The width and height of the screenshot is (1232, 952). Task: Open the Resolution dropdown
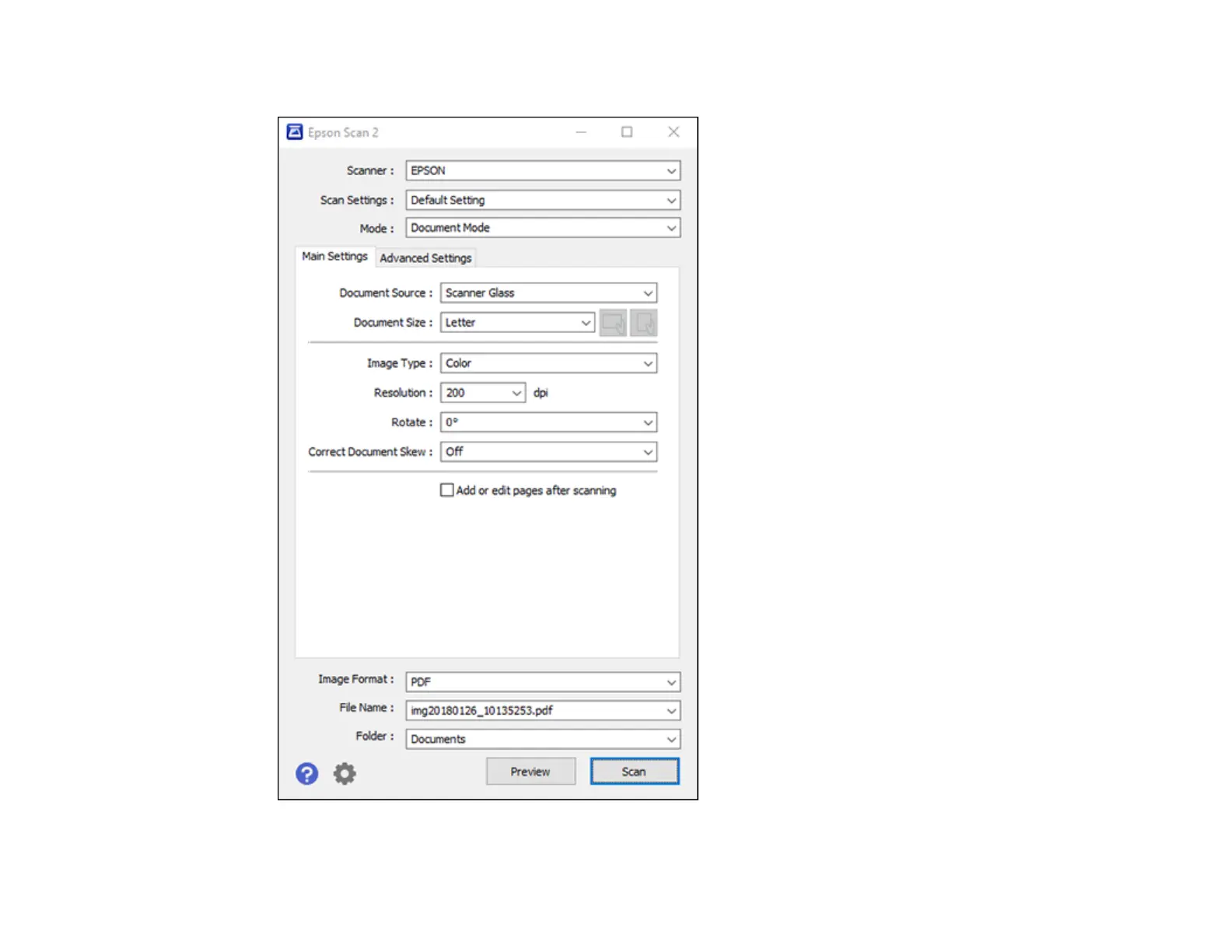pyautogui.click(x=483, y=393)
